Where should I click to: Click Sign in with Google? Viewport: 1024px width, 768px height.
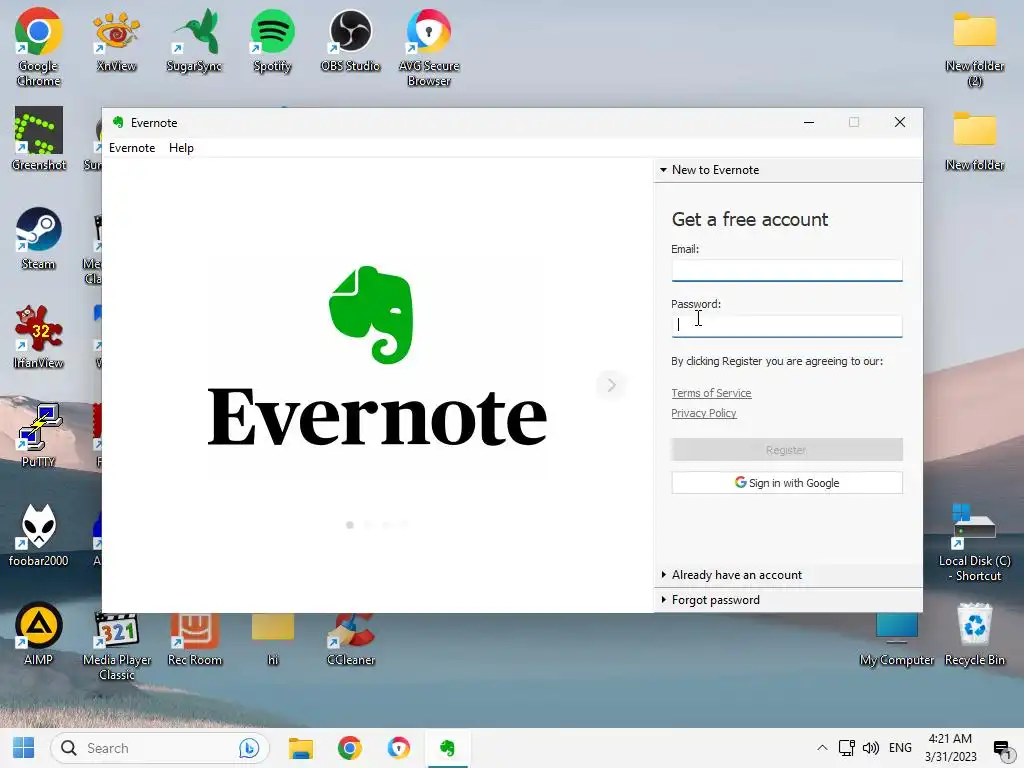point(787,483)
